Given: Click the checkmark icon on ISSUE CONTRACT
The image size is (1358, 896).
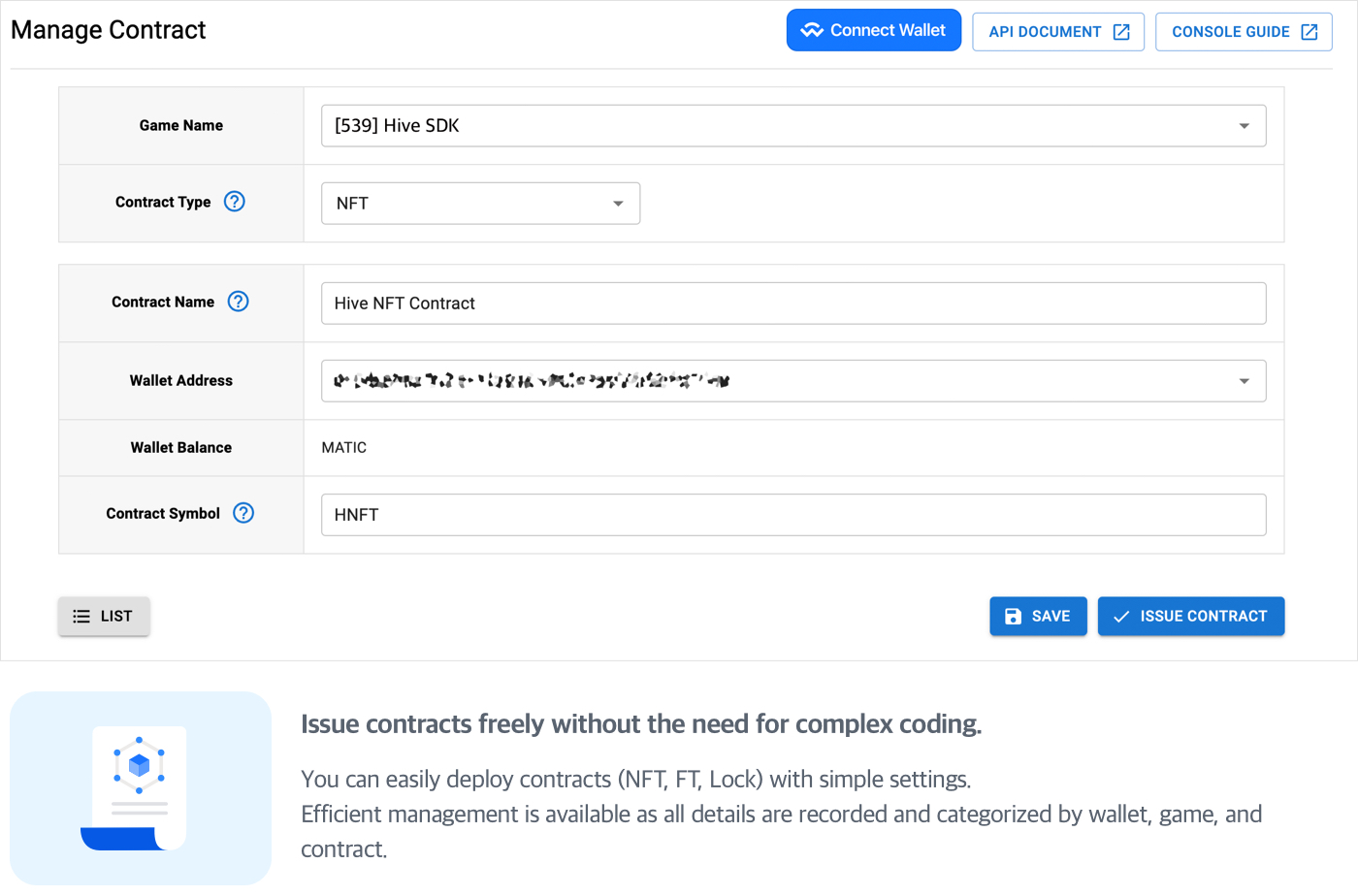Looking at the screenshot, I should [1121, 617].
